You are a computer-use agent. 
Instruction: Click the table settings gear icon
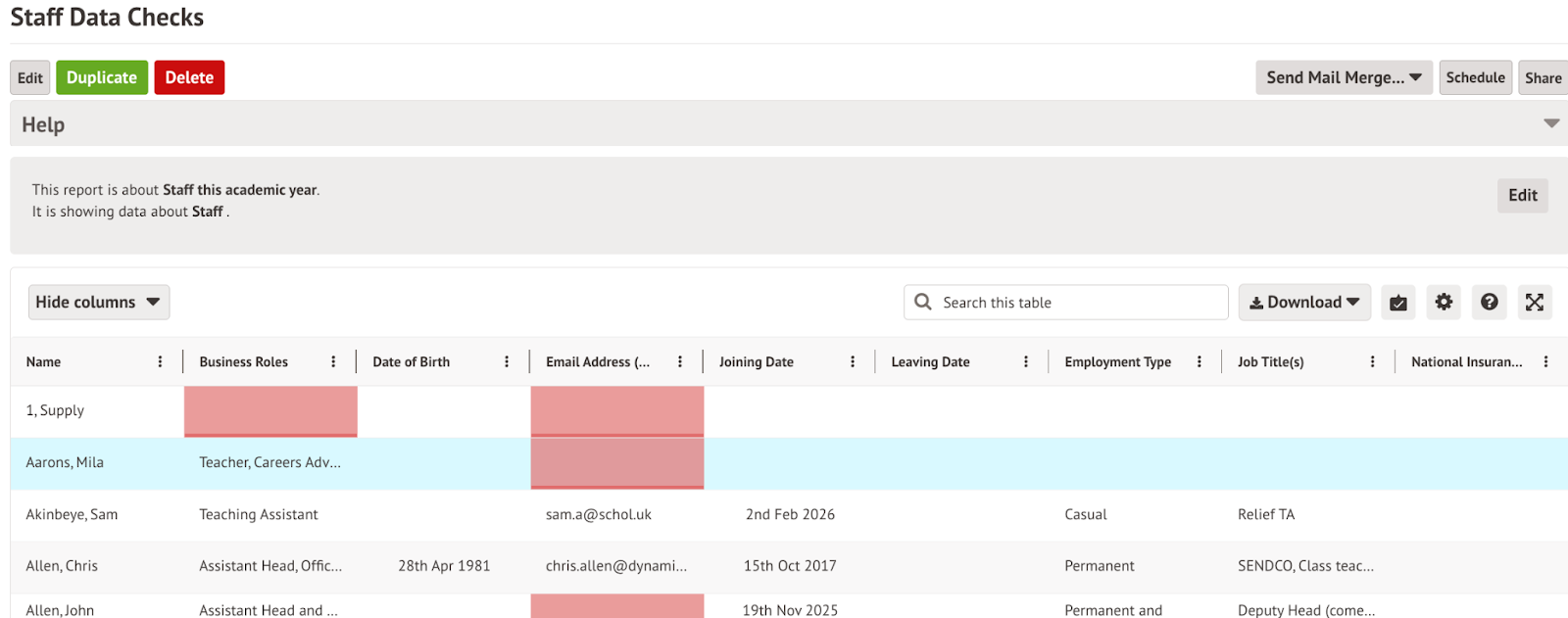[1444, 303]
